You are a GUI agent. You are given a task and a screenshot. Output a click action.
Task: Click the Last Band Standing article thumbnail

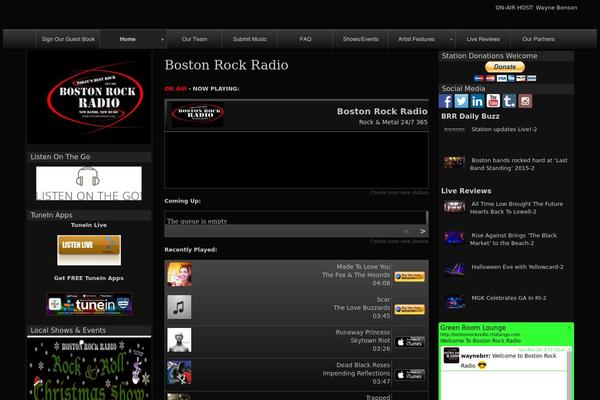(454, 162)
